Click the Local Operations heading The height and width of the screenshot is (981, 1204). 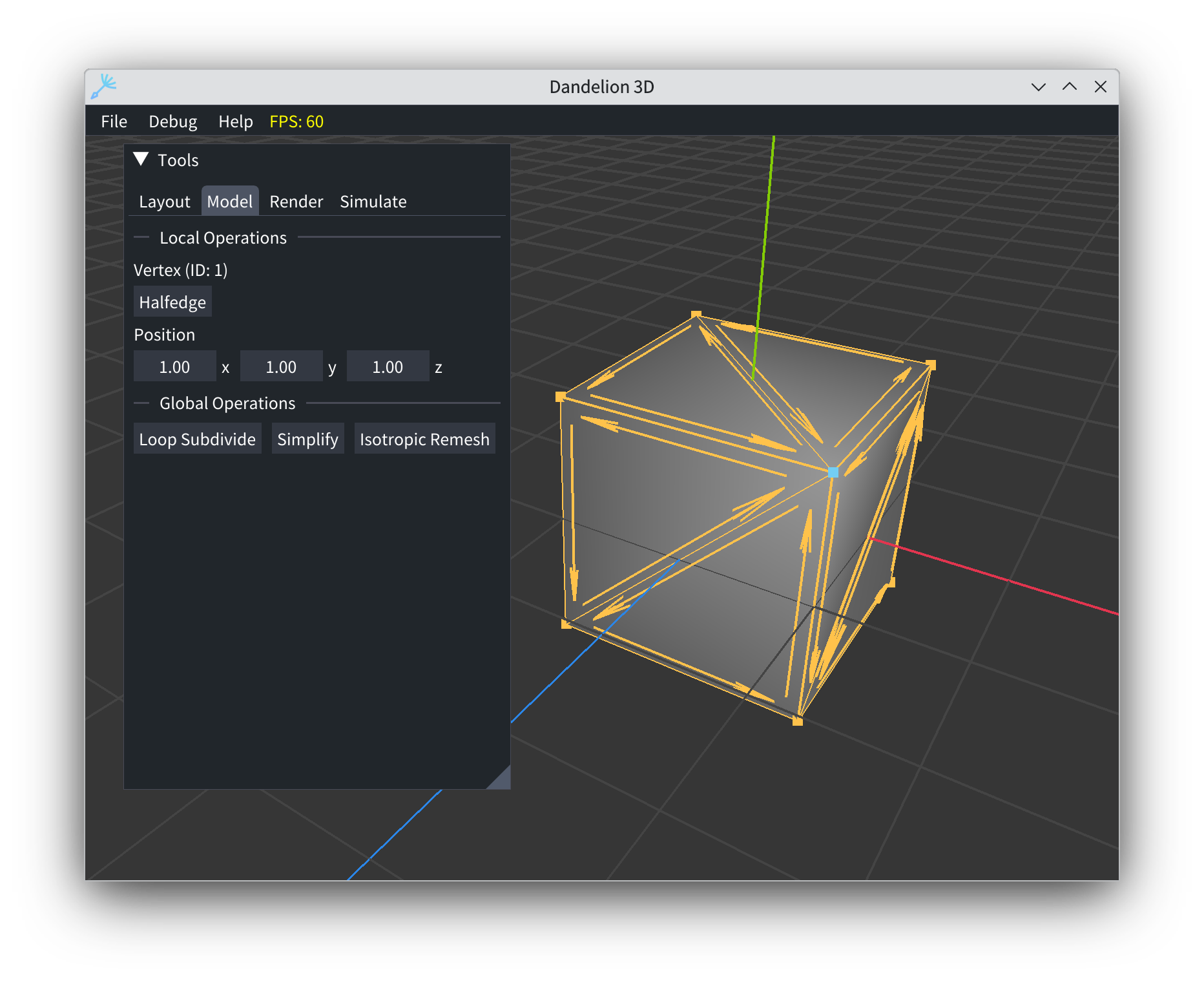pyautogui.click(x=223, y=238)
